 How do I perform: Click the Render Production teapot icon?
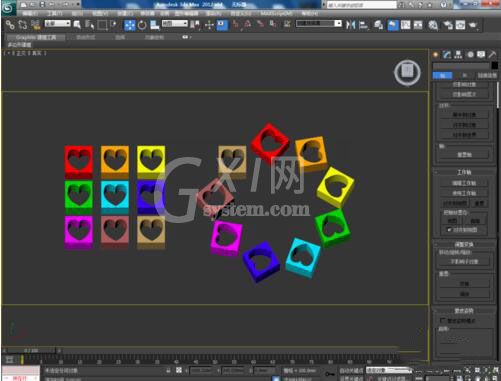tap(473, 25)
